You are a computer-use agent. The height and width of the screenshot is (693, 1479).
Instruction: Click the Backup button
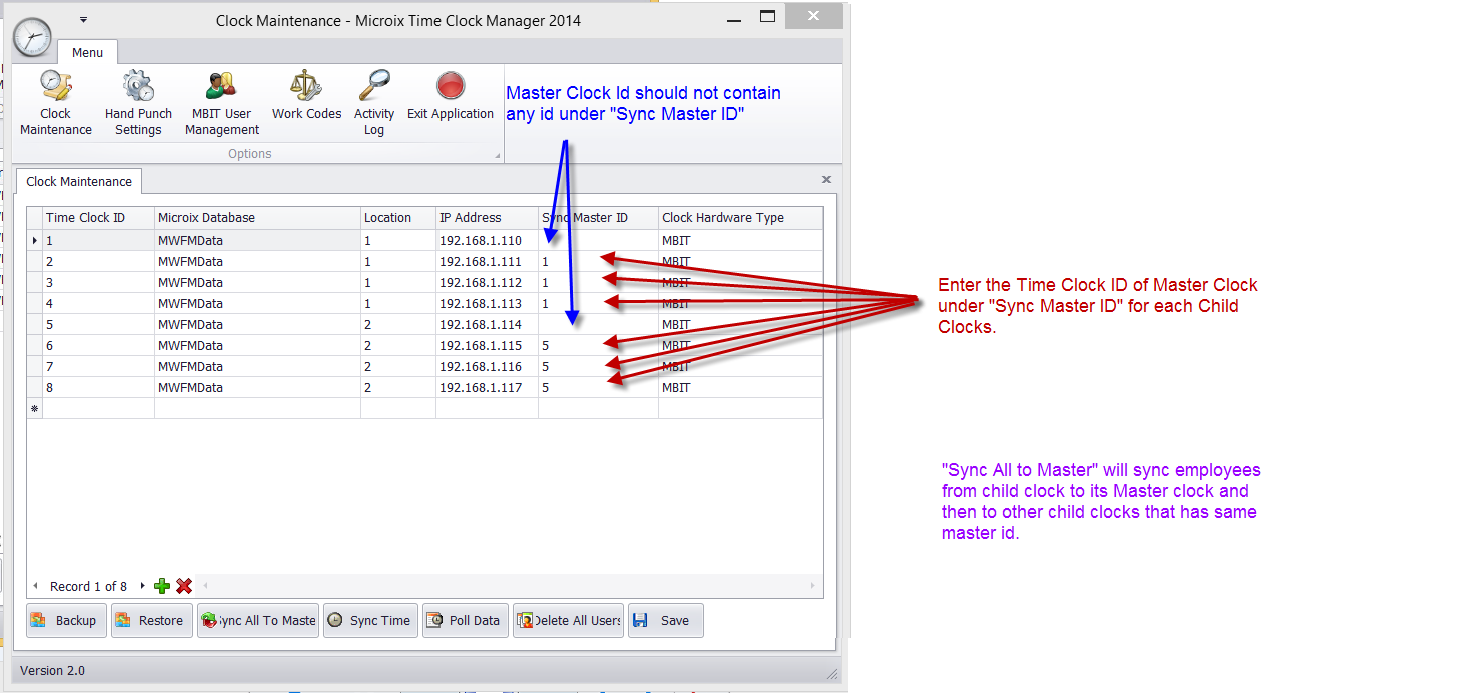(64, 620)
